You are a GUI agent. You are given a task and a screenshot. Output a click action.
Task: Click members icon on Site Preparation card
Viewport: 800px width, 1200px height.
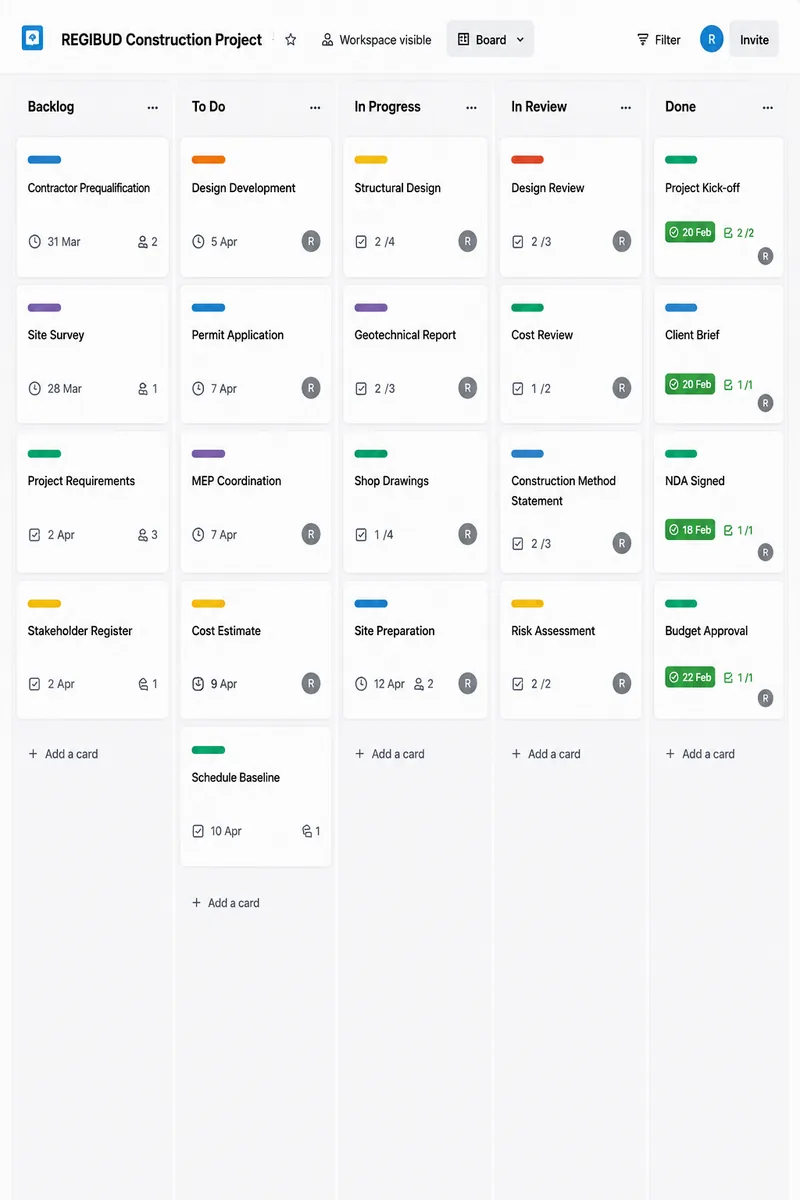pos(419,684)
